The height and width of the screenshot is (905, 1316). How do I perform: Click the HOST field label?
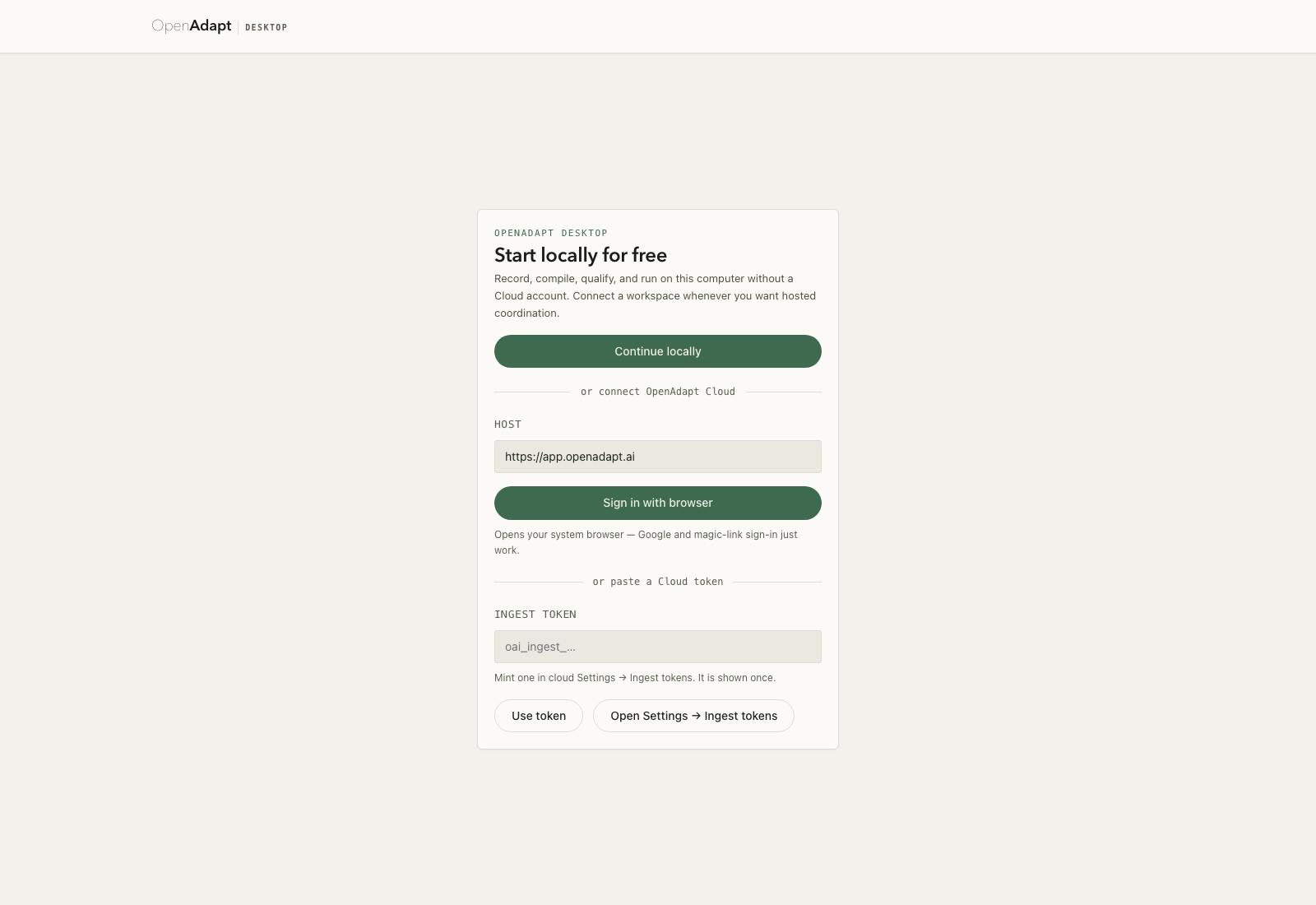click(507, 425)
